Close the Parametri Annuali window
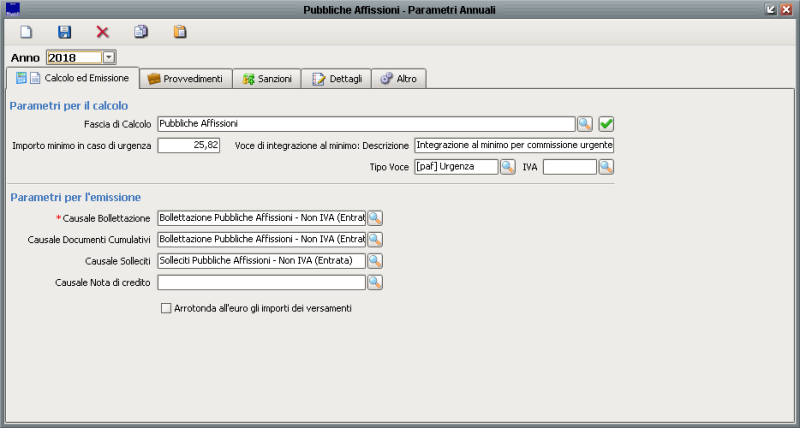The width and height of the screenshot is (800, 428). point(786,9)
